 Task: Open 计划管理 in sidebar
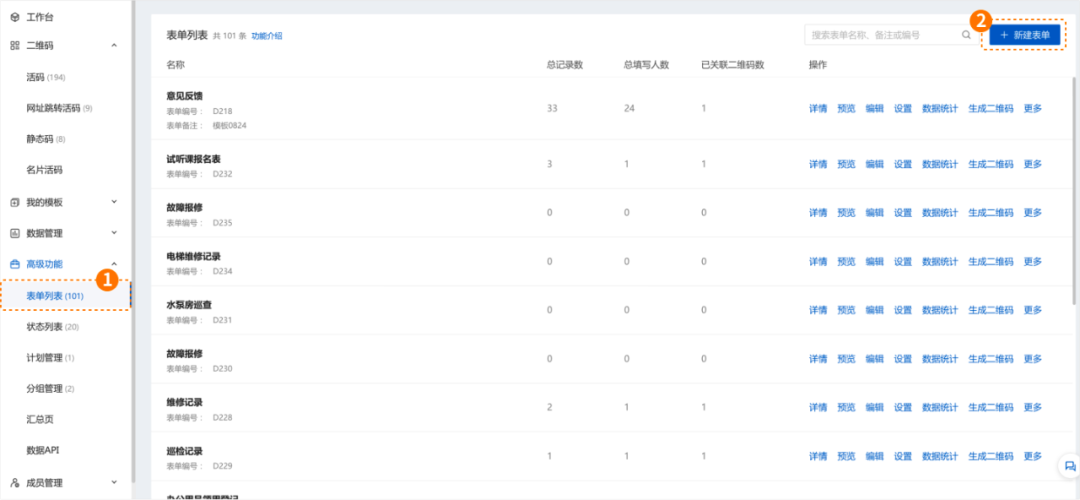50,357
